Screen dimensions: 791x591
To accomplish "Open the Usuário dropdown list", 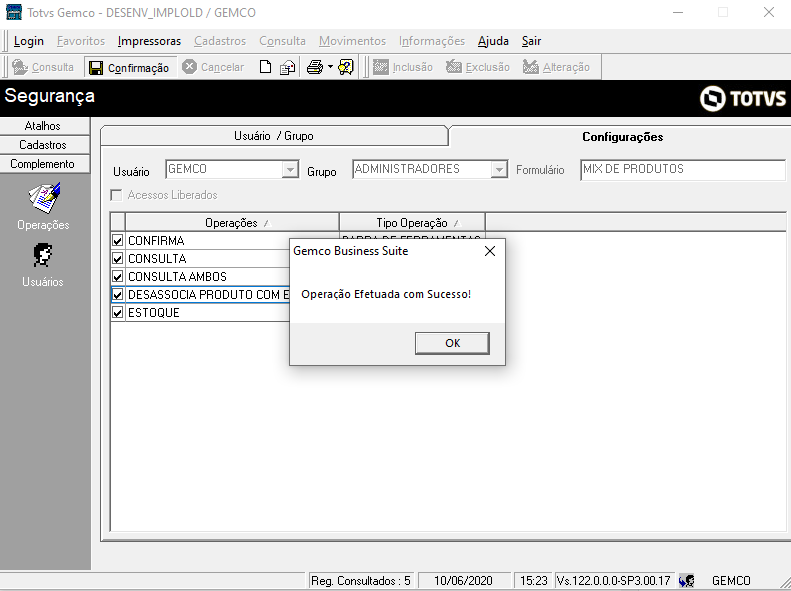I will pyautogui.click(x=290, y=169).
